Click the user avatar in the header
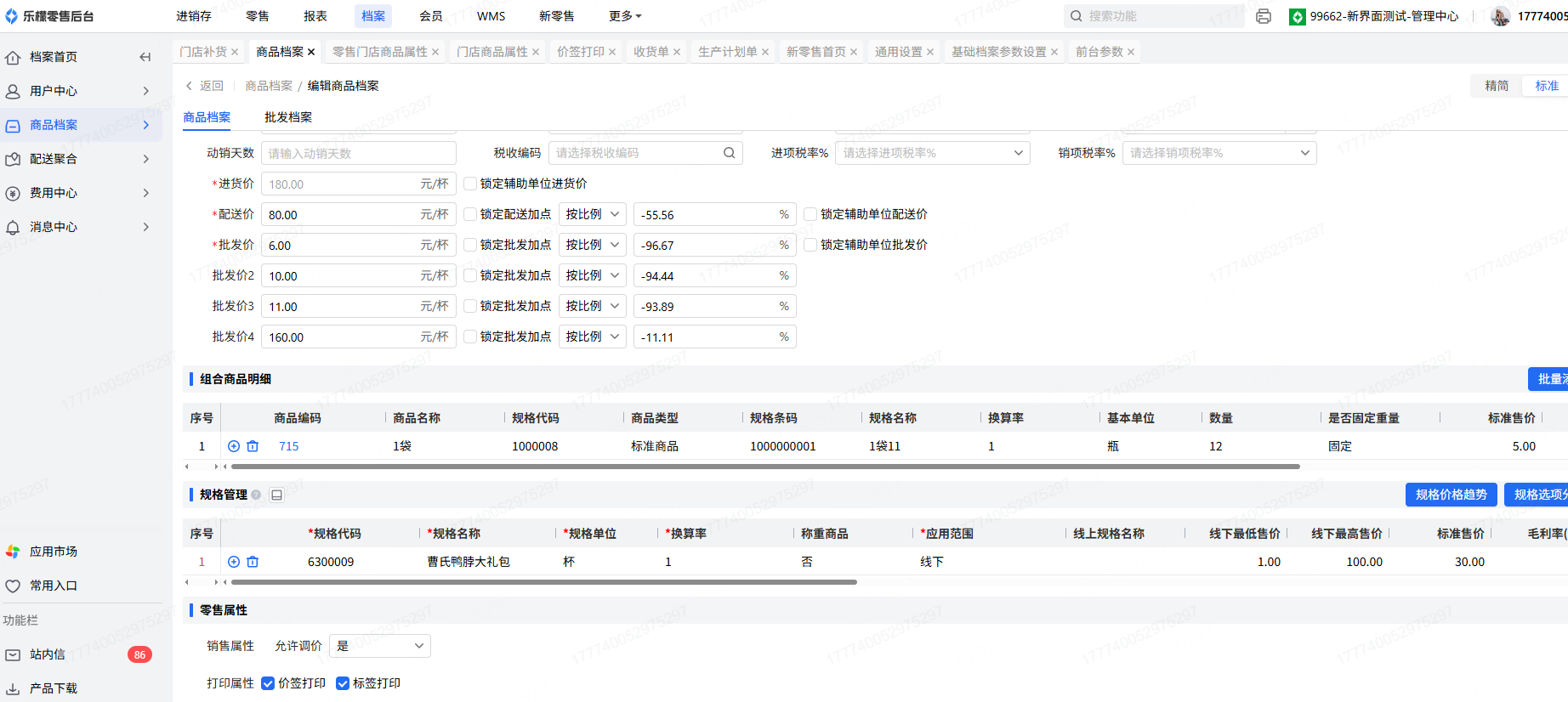The height and width of the screenshot is (702, 1568). 1501,16
